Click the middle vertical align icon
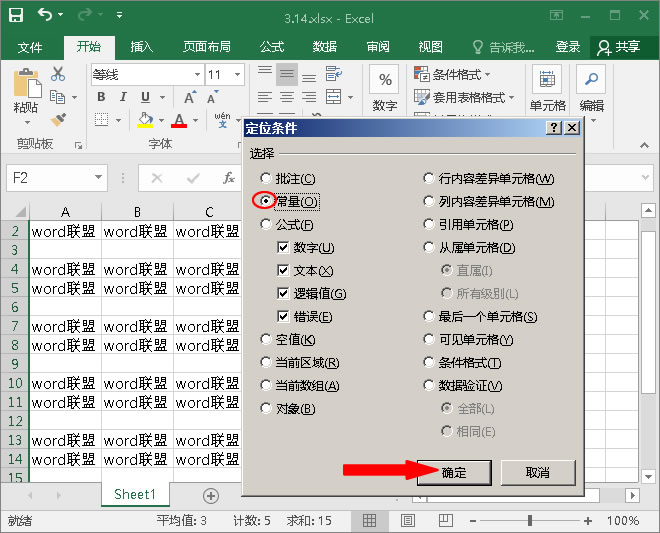Image resolution: width=660 pixels, height=533 pixels. pyautogui.click(x=287, y=74)
